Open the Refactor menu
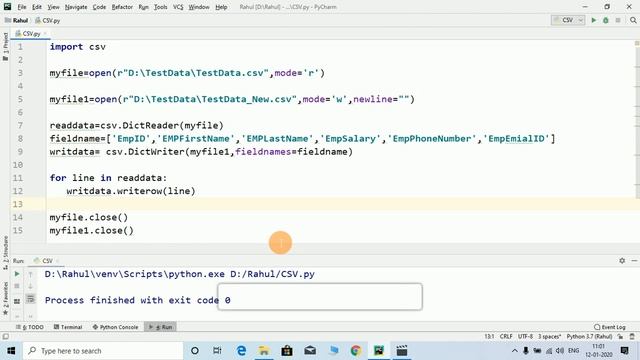Image resolution: width=640 pixels, height=360 pixels. coord(122,7)
